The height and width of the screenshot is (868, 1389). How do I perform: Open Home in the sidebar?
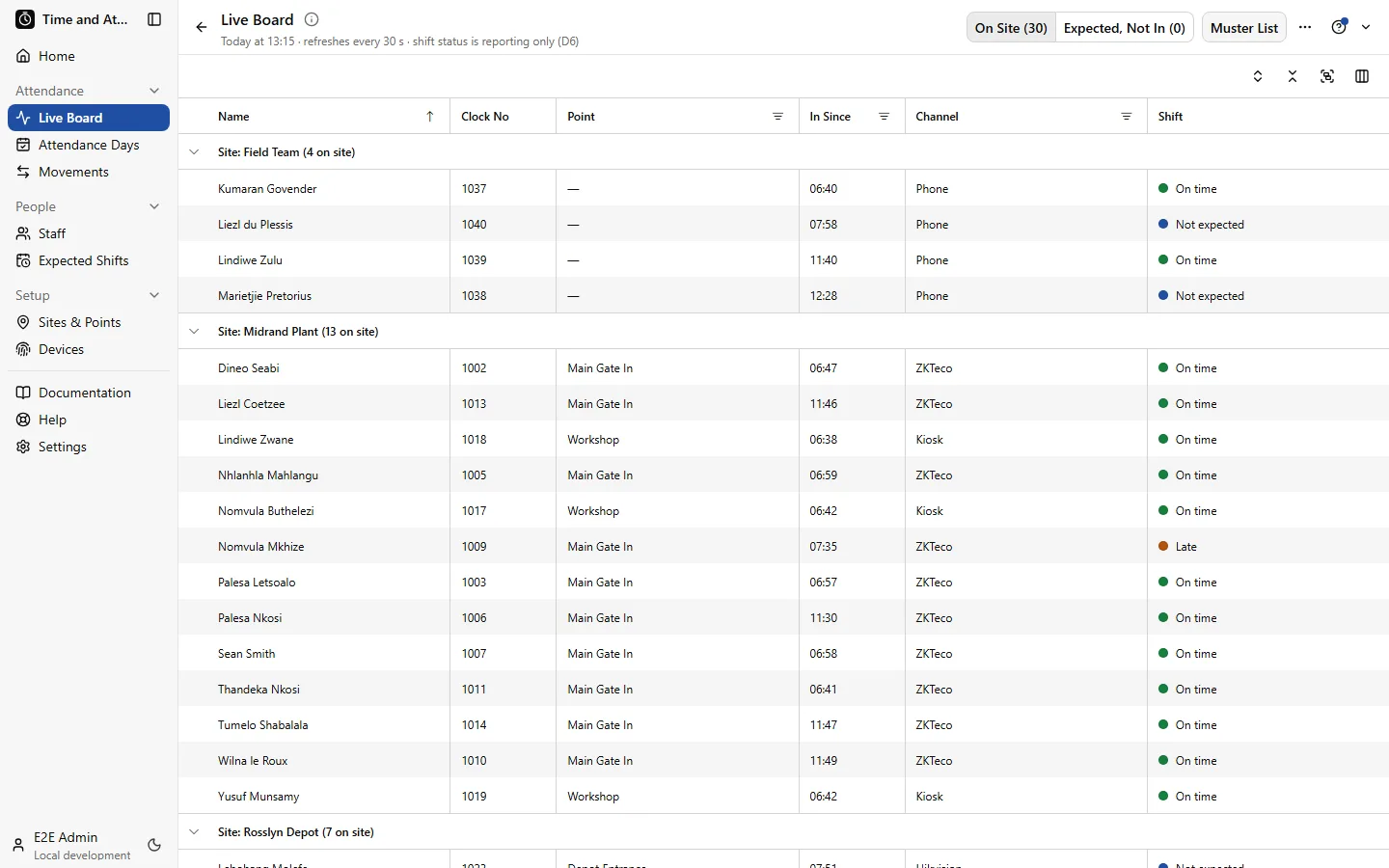point(89,56)
